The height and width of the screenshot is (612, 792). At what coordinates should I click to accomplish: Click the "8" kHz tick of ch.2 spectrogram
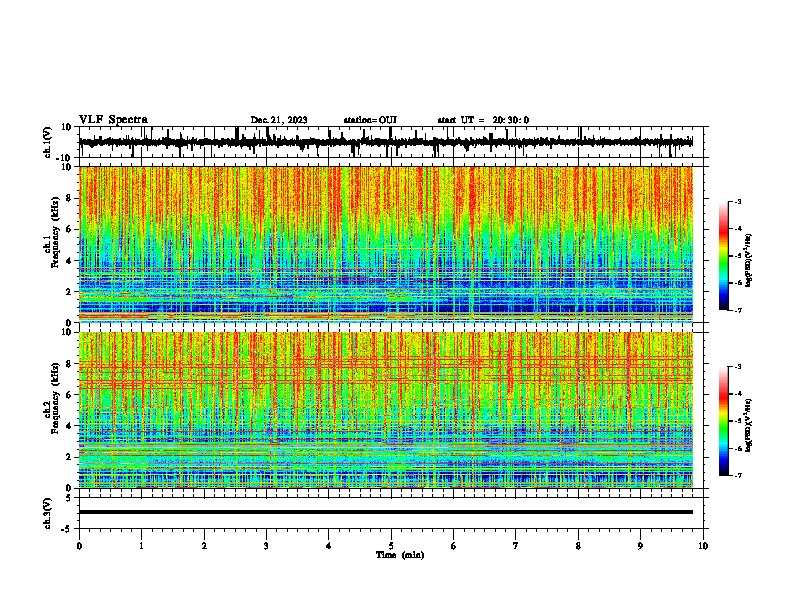[x=69, y=364]
